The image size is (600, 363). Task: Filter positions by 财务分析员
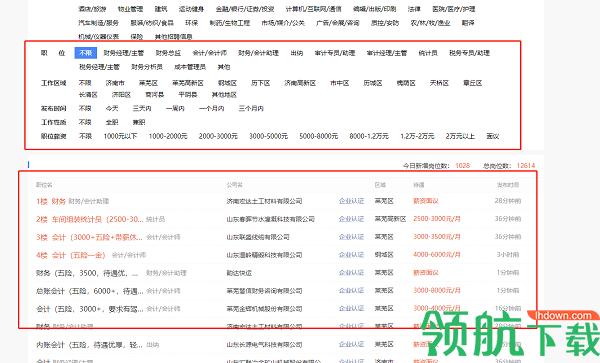click(x=147, y=67)
